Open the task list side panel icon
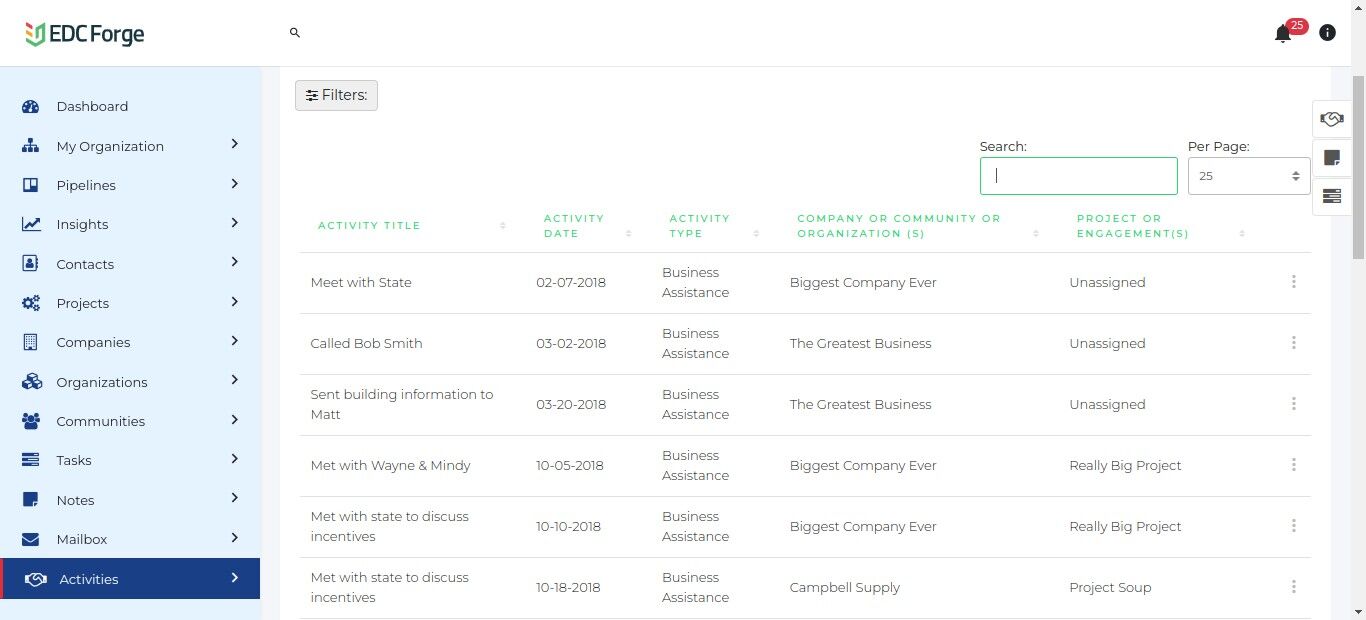1366x620 pixels. click(x=1331, y=196)
